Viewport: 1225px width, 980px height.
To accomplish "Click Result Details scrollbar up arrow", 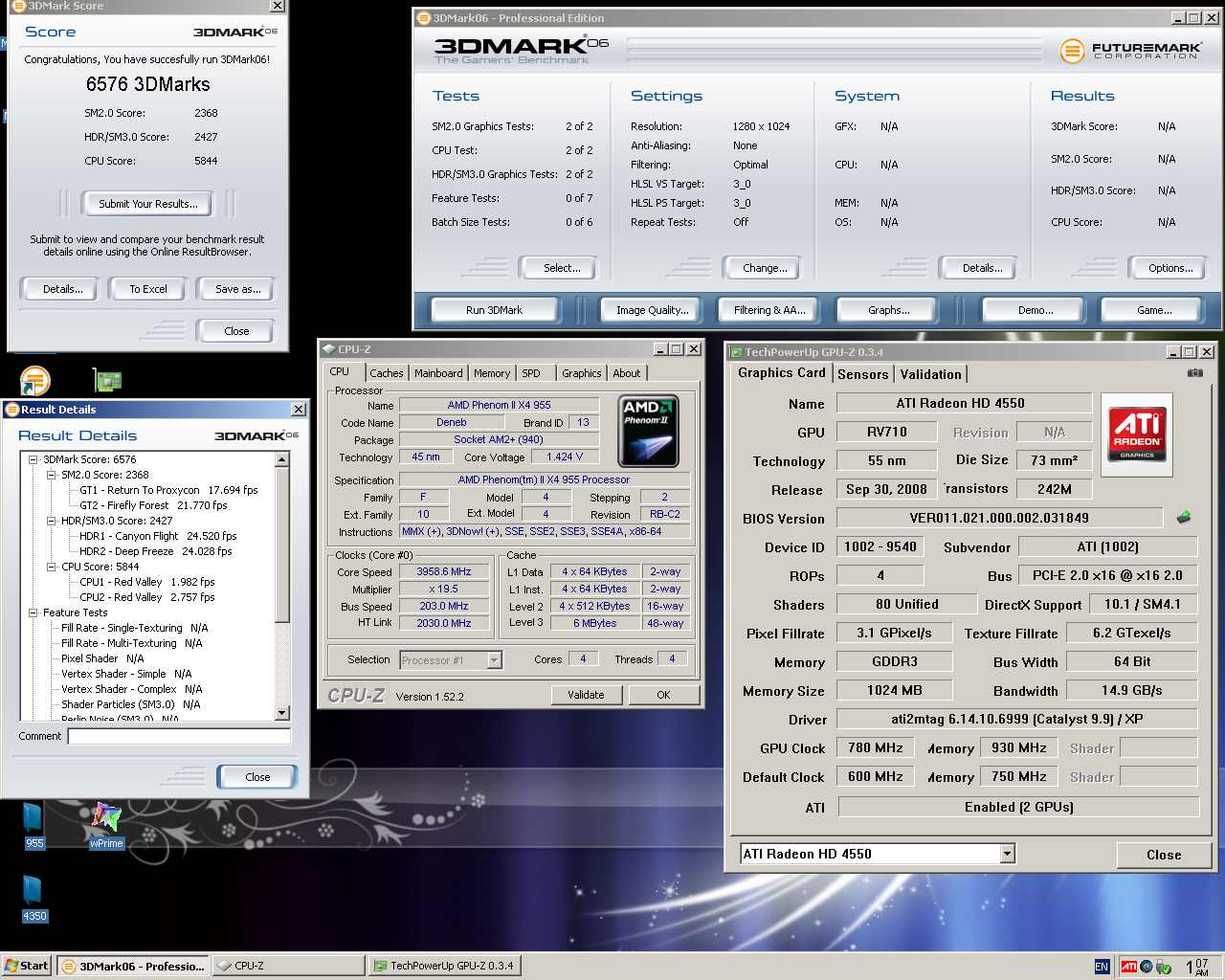I will tap(282, 459).
